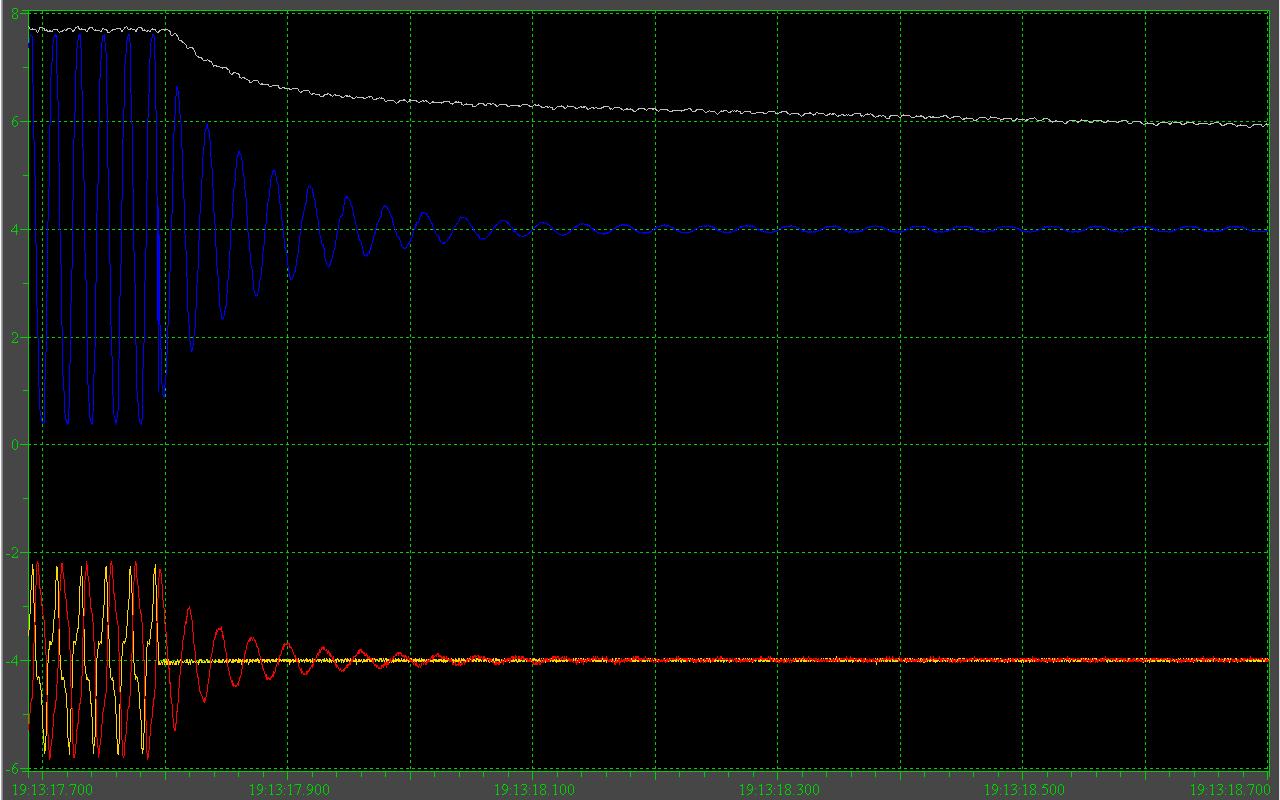Viewport: 1280px width, 800px height.
Task: Click the y-axis label 6
Action: (14, 121)
